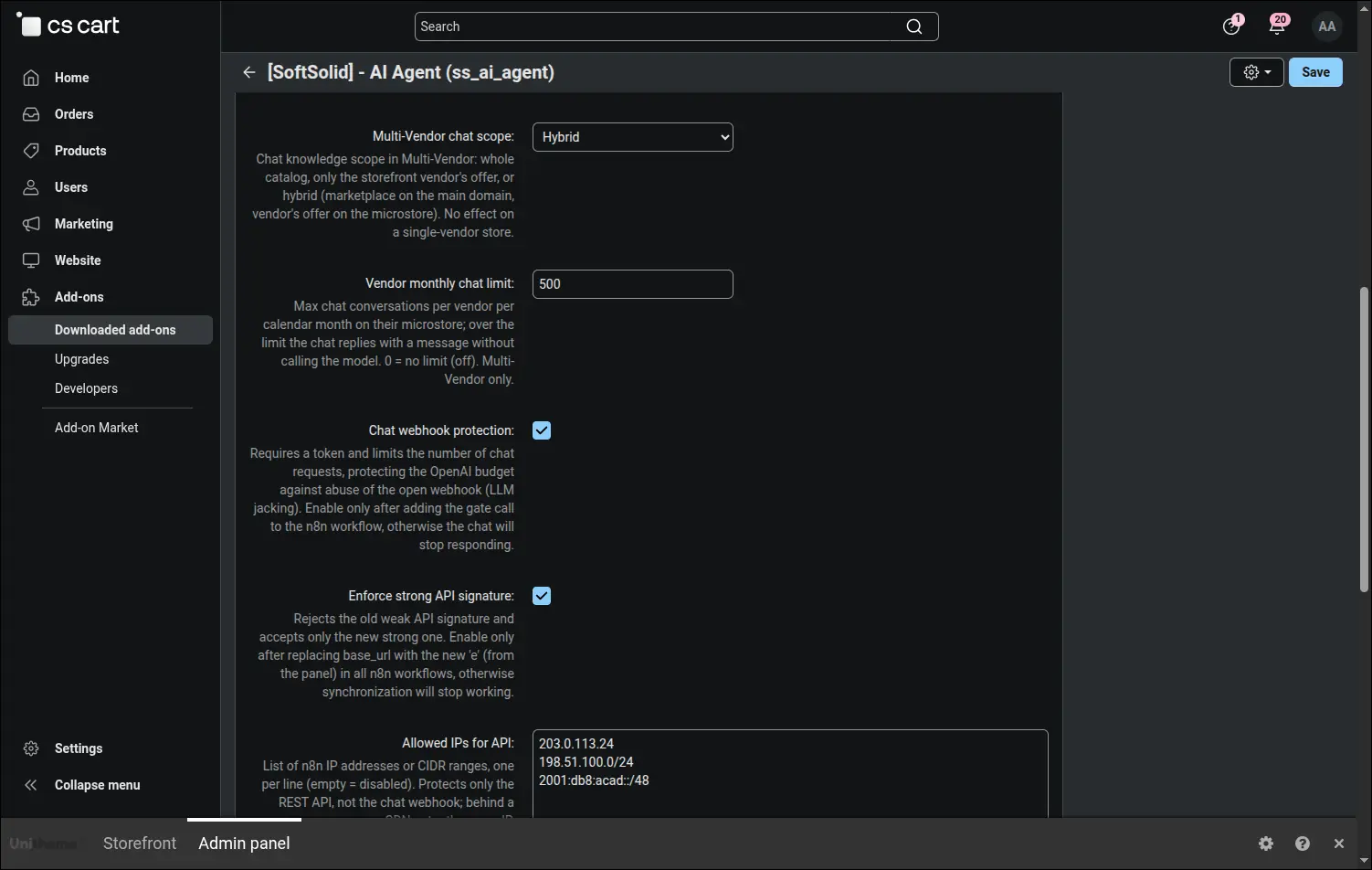
Task: Click the '203.0.113.24' line
Action: coord(575,744)
